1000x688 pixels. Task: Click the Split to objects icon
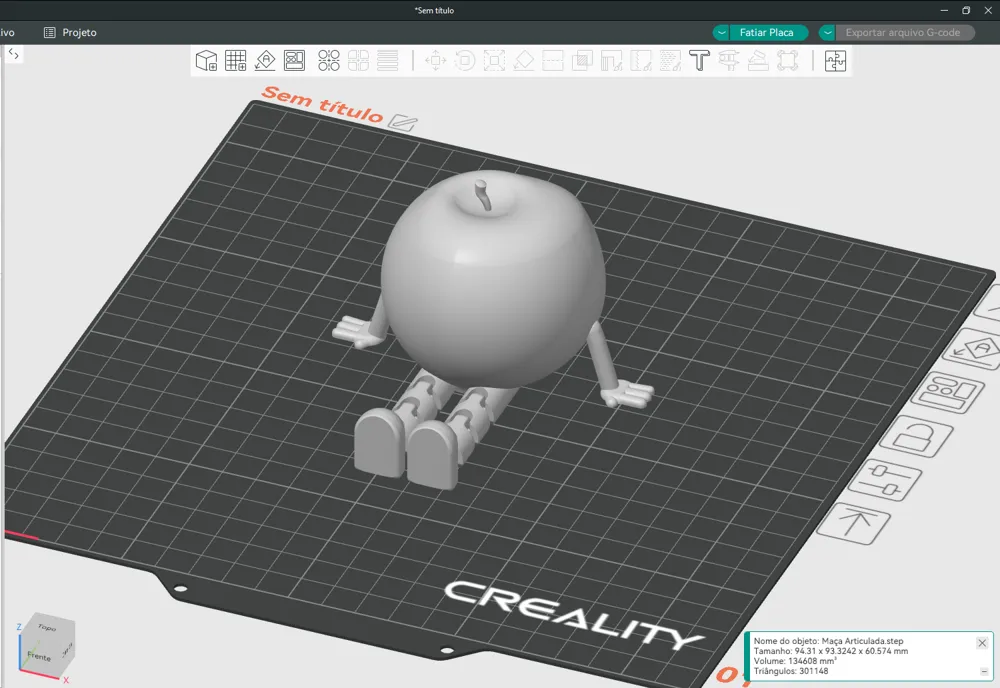329,61
